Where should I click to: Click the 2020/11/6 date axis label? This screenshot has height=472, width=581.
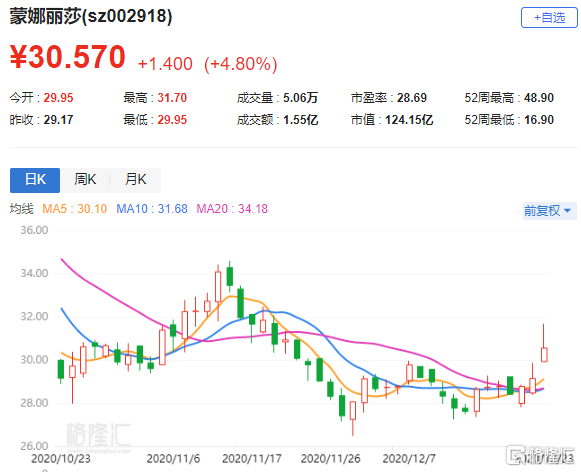[173, 459]
